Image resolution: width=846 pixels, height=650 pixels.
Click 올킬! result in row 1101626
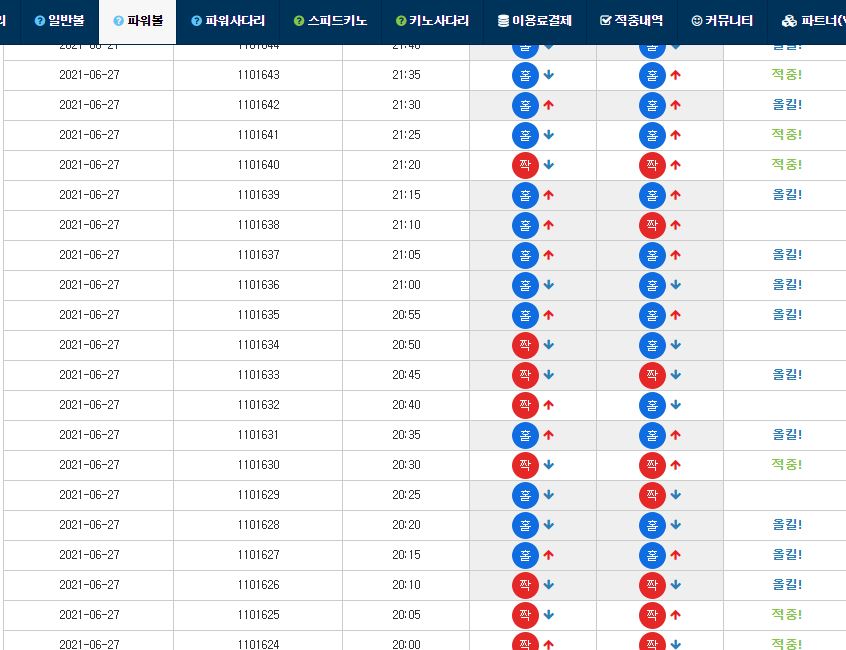click(787, 585)
